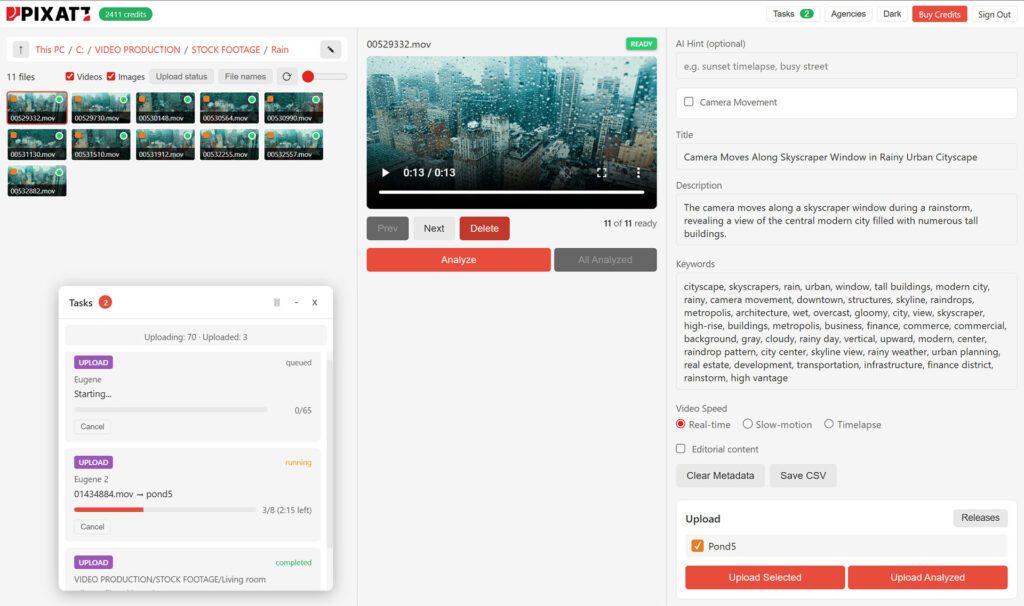Uncheck the Videos filter checkbox

point(70,77)
